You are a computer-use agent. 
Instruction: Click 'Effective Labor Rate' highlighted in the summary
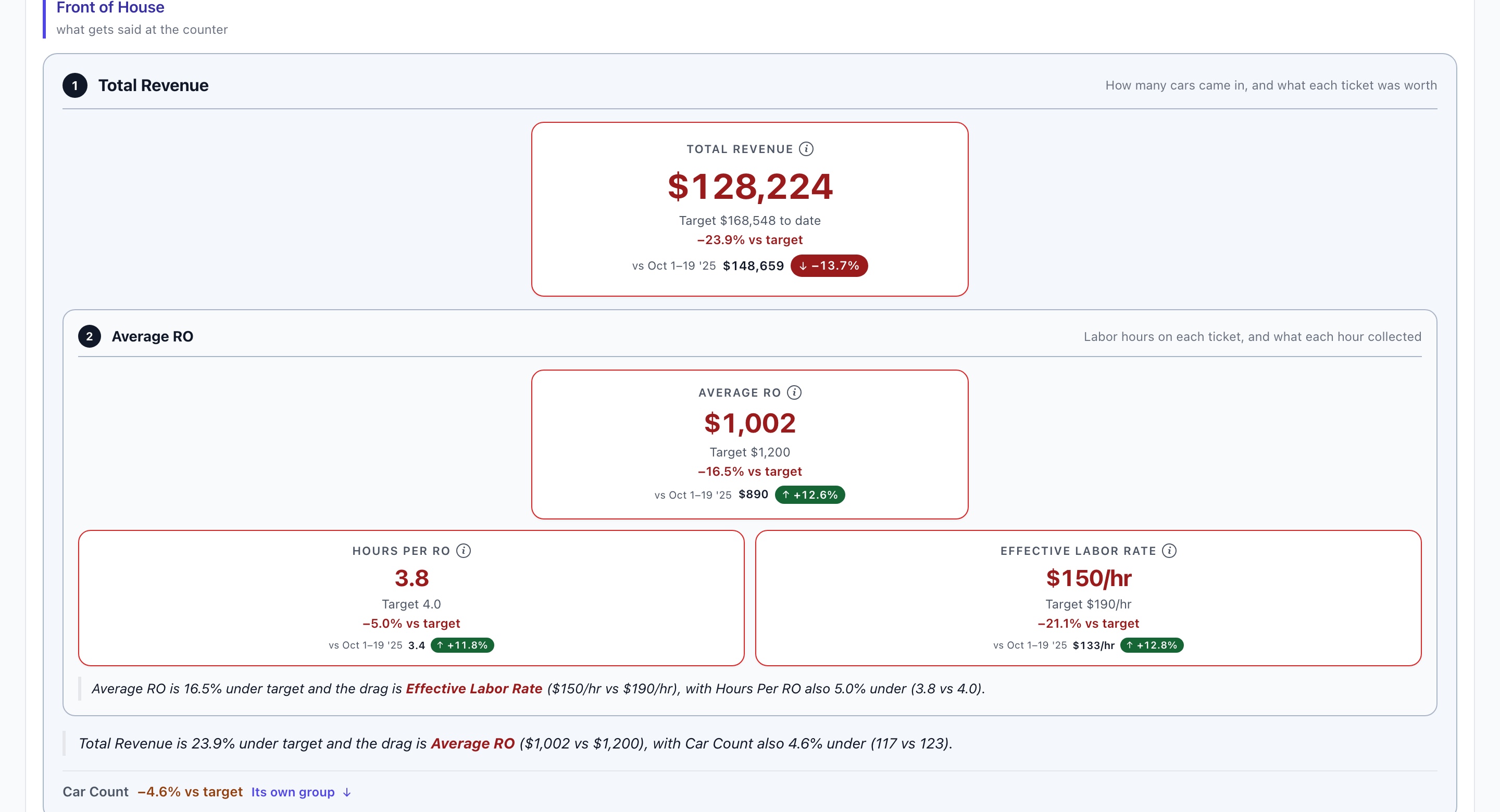[474, 689]
